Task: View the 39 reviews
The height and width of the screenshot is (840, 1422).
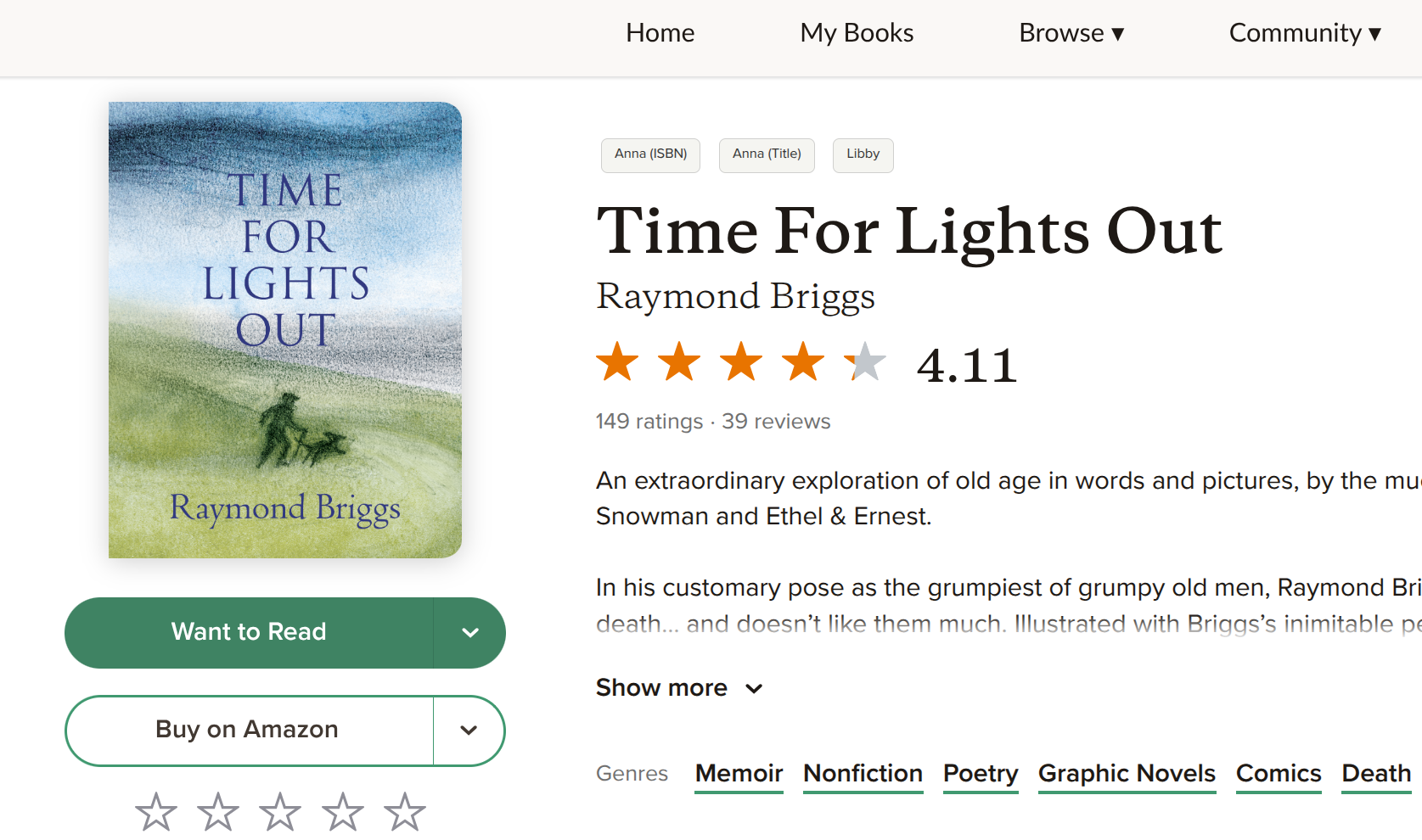Action: pos(775,421)
